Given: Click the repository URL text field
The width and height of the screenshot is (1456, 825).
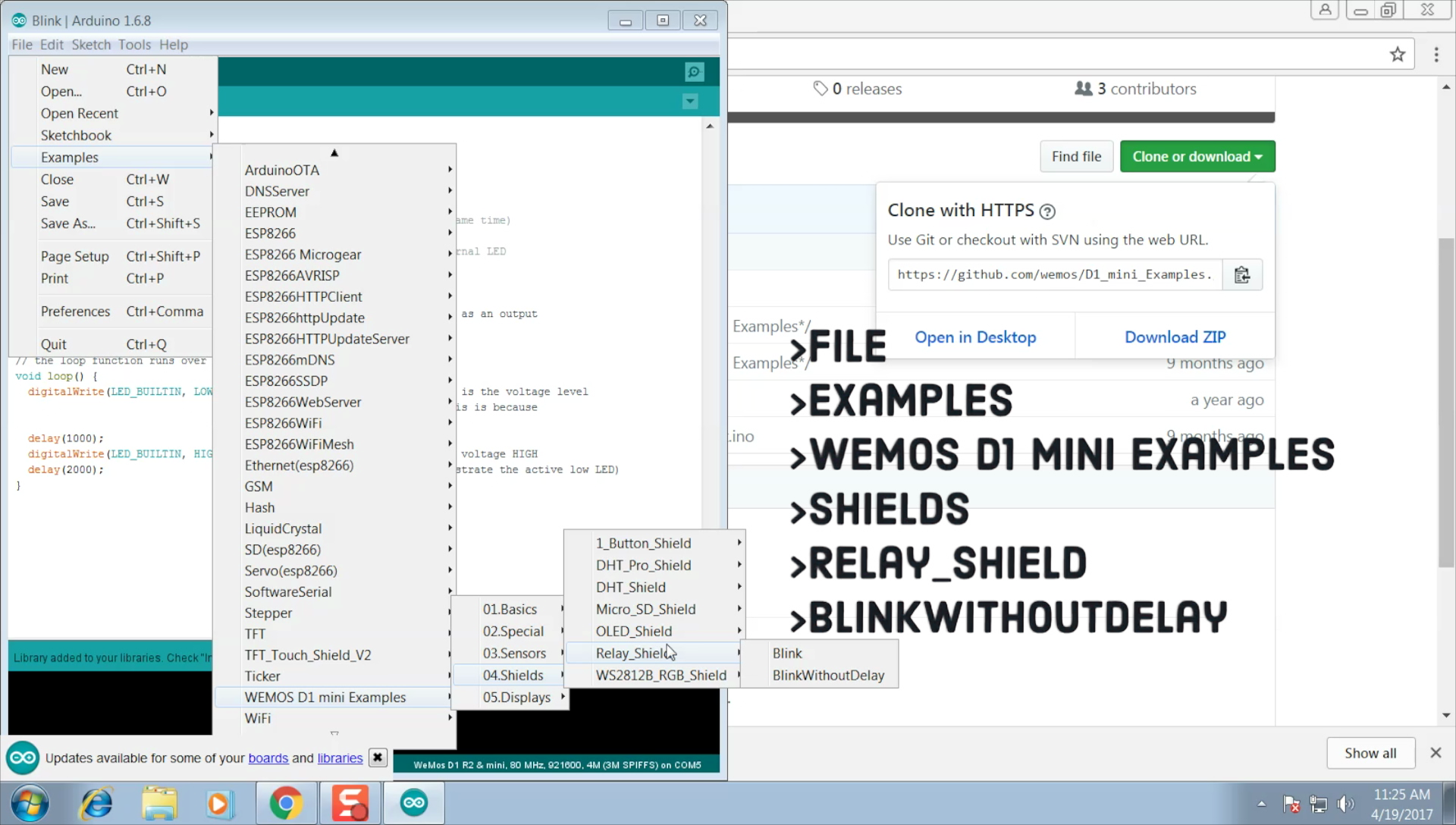Looking at the screenshot, I should pos(1054,274).
